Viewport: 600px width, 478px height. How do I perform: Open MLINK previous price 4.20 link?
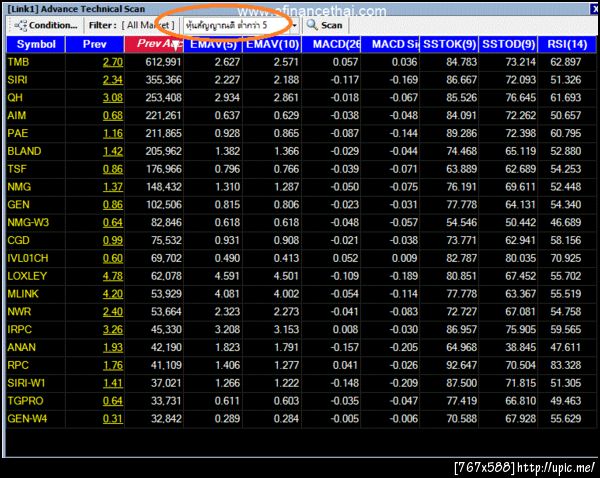[113, 294]
